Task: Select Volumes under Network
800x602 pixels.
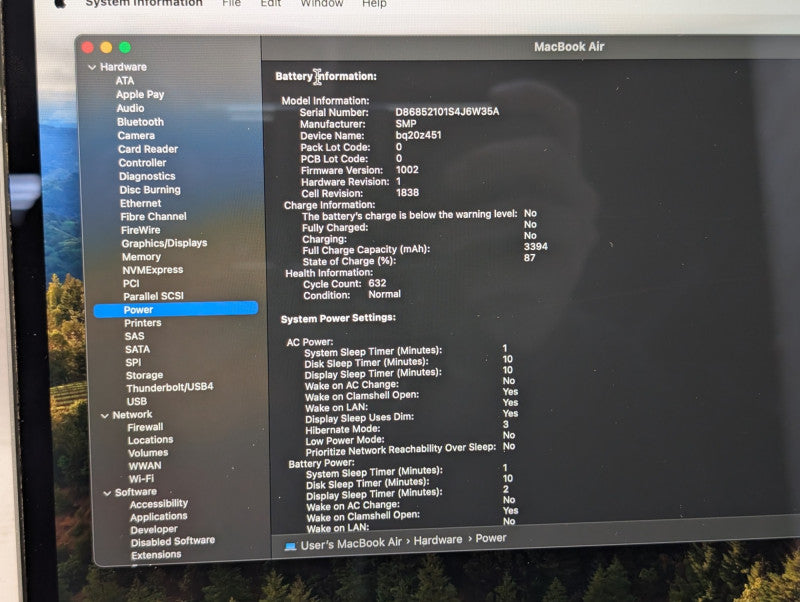Action: pyautogui.click(x=148, y=453)
